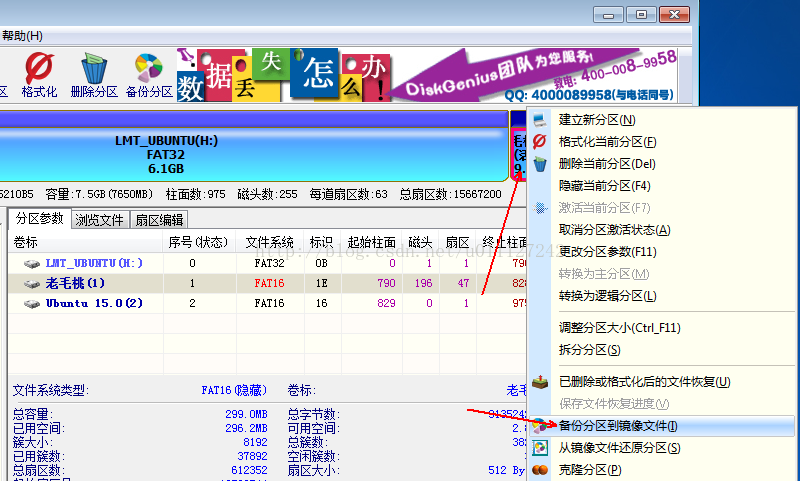The width and height of the screenshot is (800, 481).
Task: Click the 标识 column header
Action: pyautogui.click(x=321, y=242)
